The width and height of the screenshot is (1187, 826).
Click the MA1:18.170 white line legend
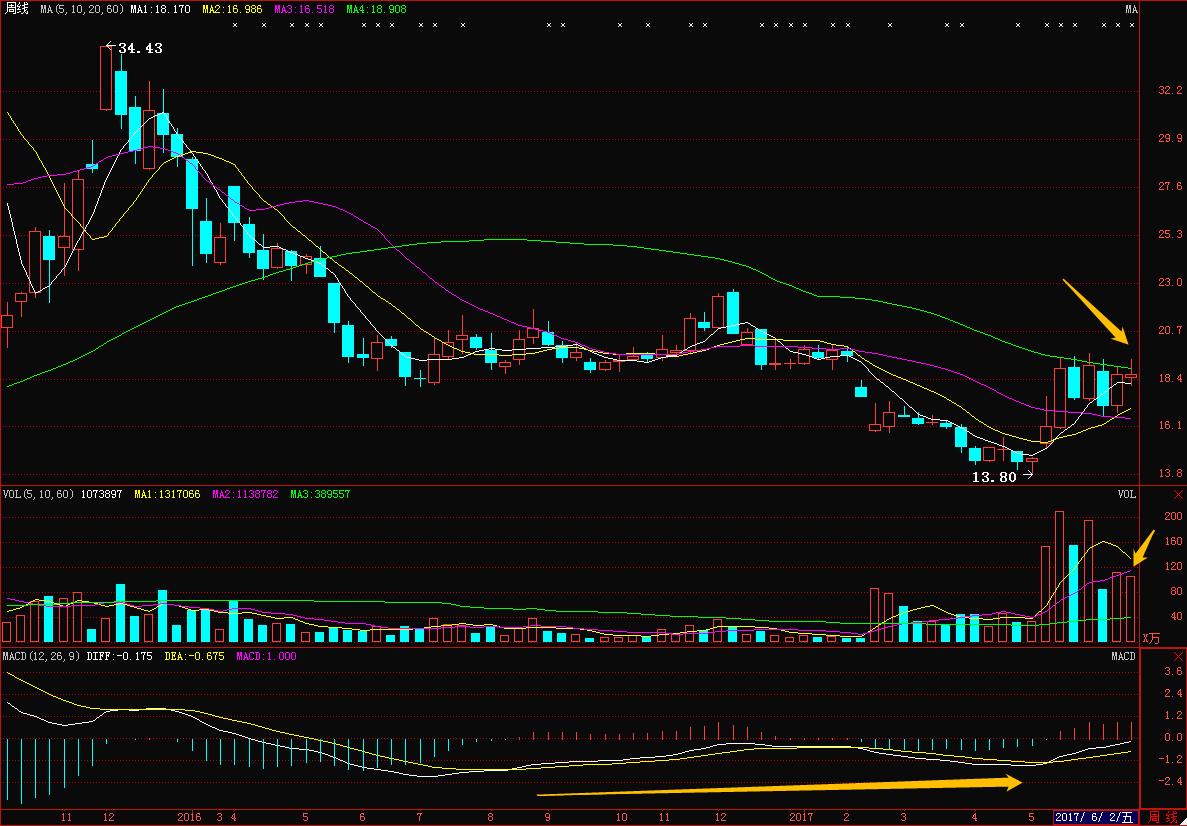161,9
